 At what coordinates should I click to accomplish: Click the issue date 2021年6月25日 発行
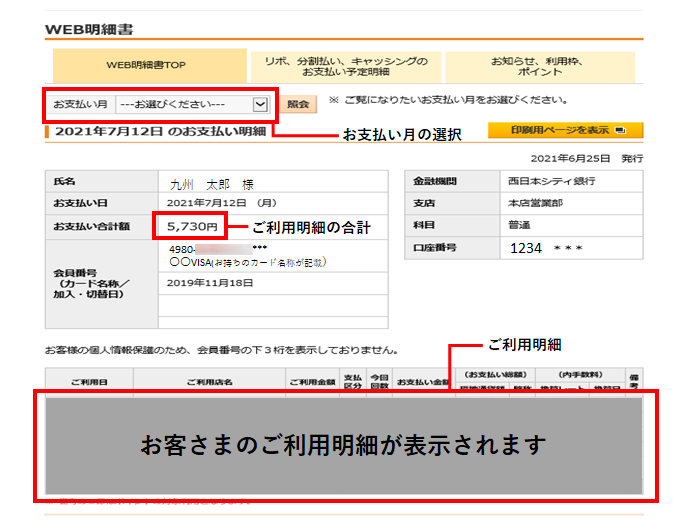587,159
